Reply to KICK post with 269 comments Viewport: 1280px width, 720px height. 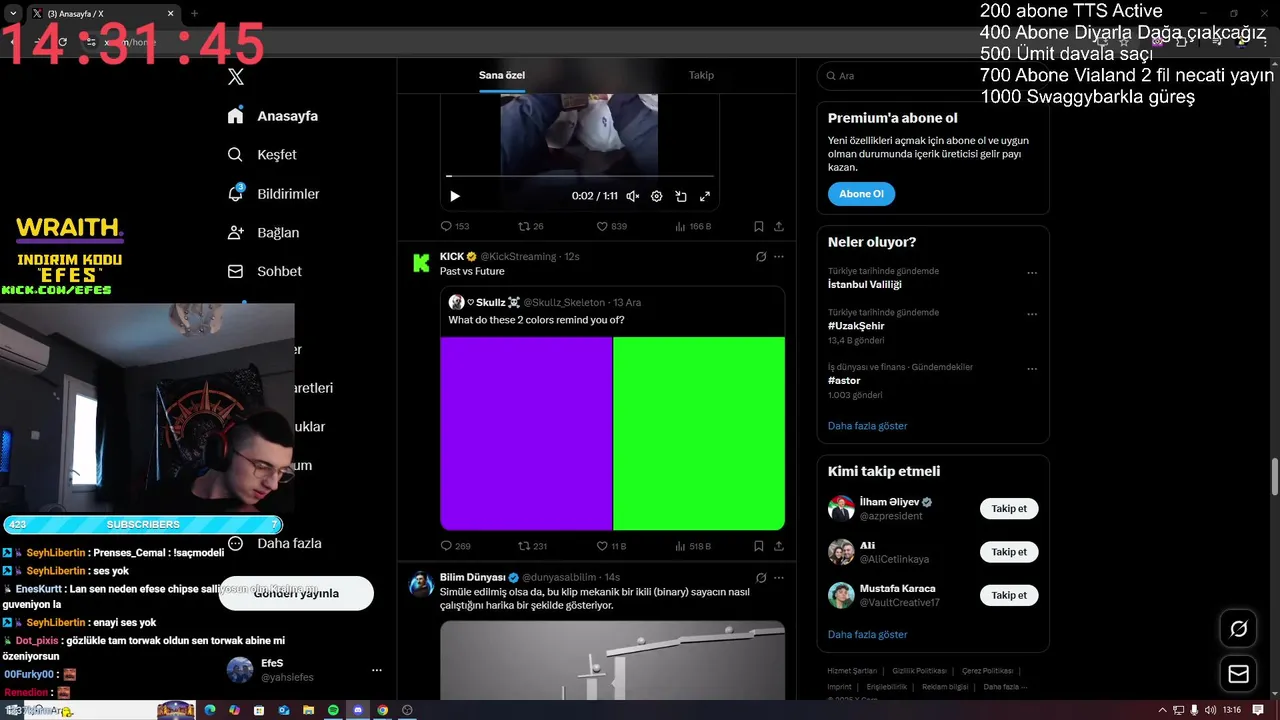coord(455,546)
